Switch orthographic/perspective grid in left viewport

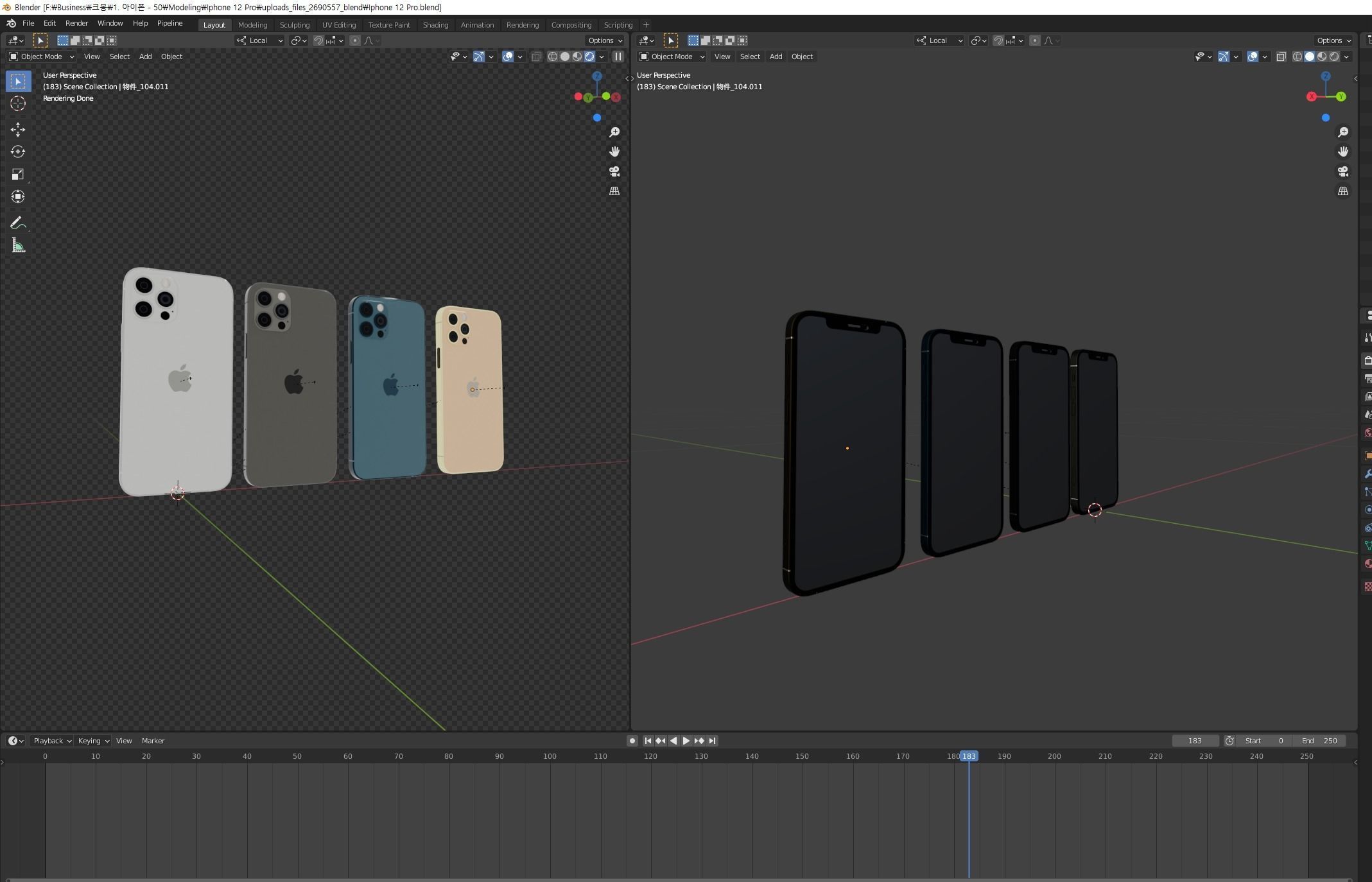[614, 191]
